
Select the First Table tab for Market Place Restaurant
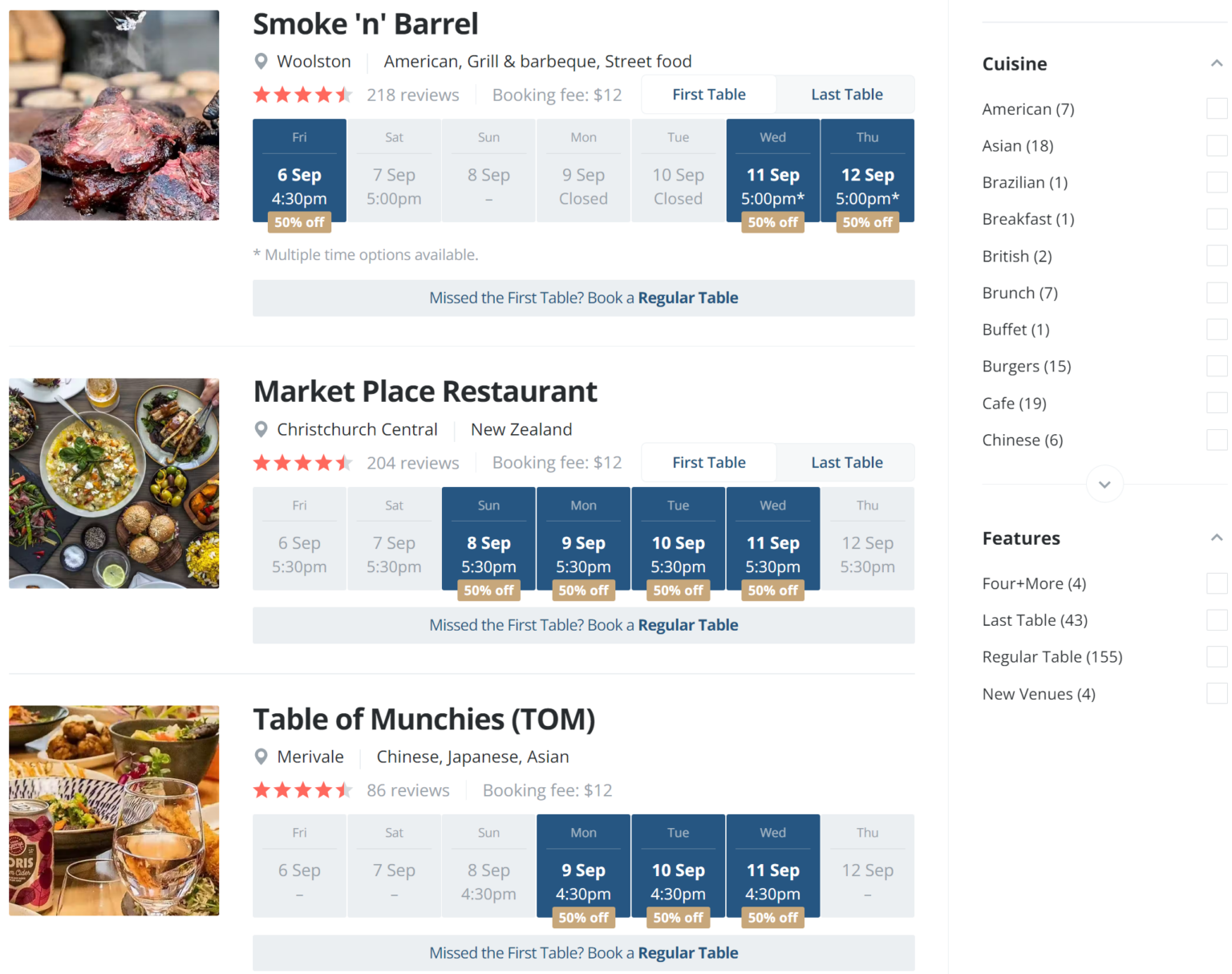tap(709, 462)
